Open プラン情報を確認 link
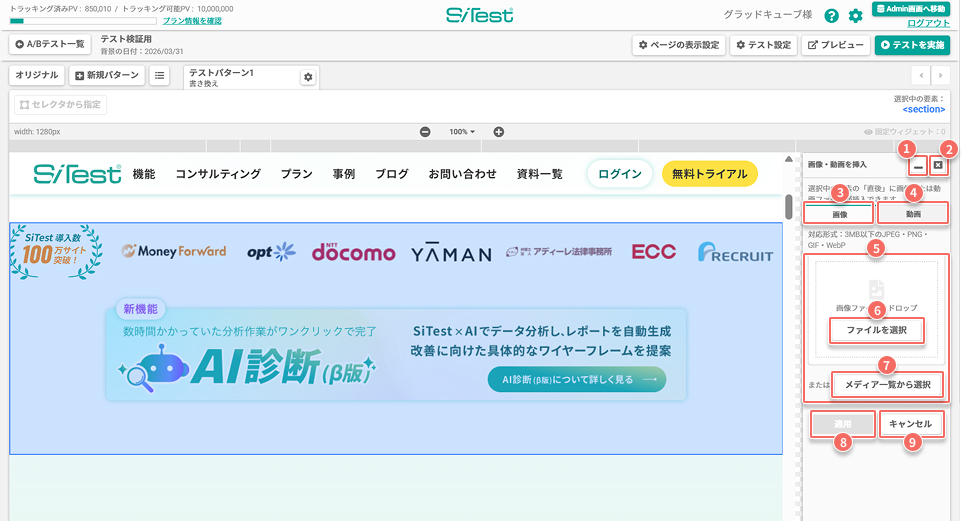Image resolution: width=963 pixels, height=521 pixels. point(192,21)
